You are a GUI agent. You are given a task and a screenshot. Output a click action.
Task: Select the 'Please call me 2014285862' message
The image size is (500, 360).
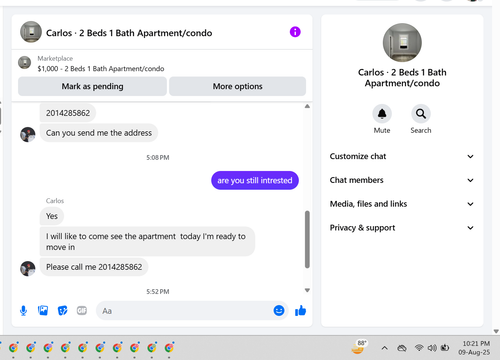click(x=94, y=267)
